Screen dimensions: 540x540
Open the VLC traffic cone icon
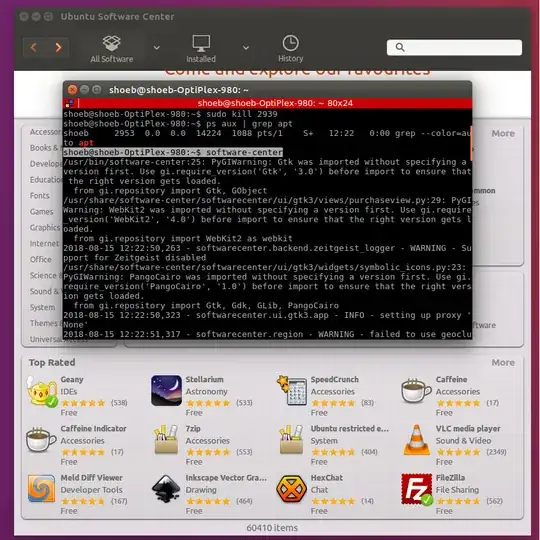416,440
